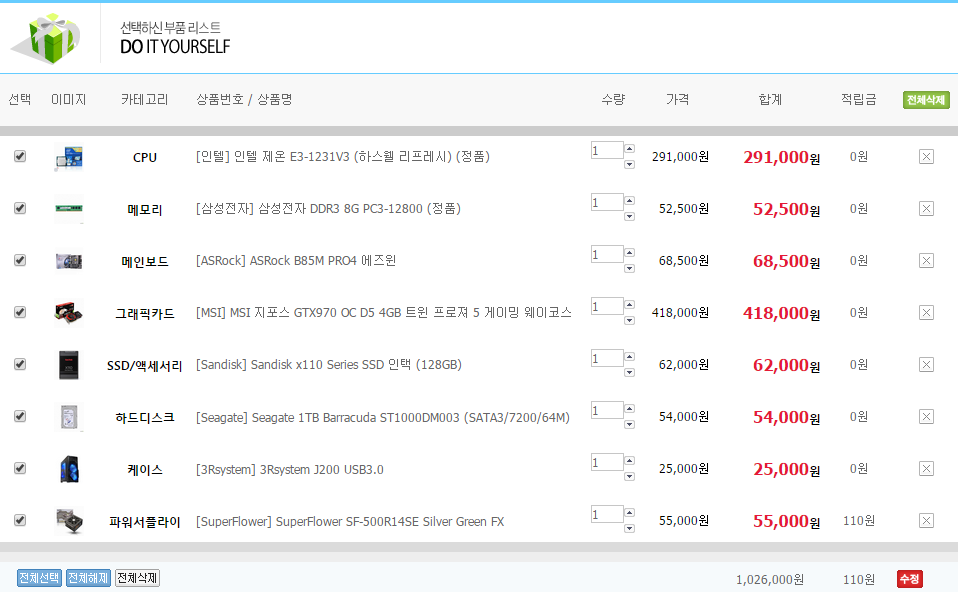
Task: Remove the CPU row with its X icon
Action: pyautogui.click(x=926, y=157)
